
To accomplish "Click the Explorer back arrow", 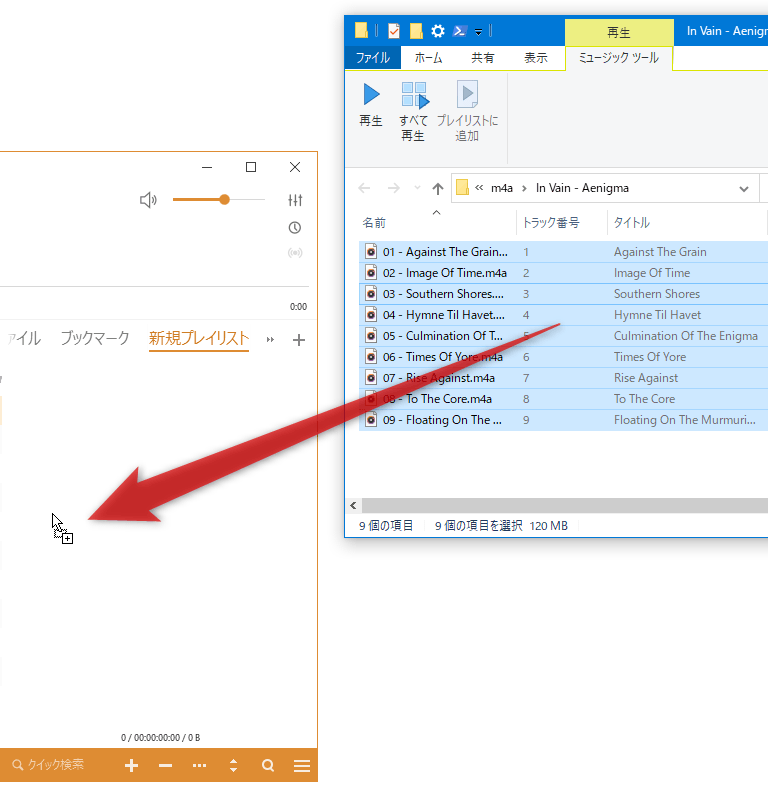I will tap(364, 188).
